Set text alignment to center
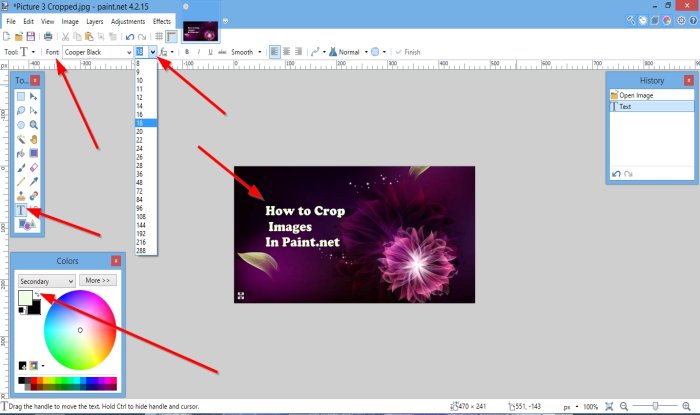 tap(287, 52)
